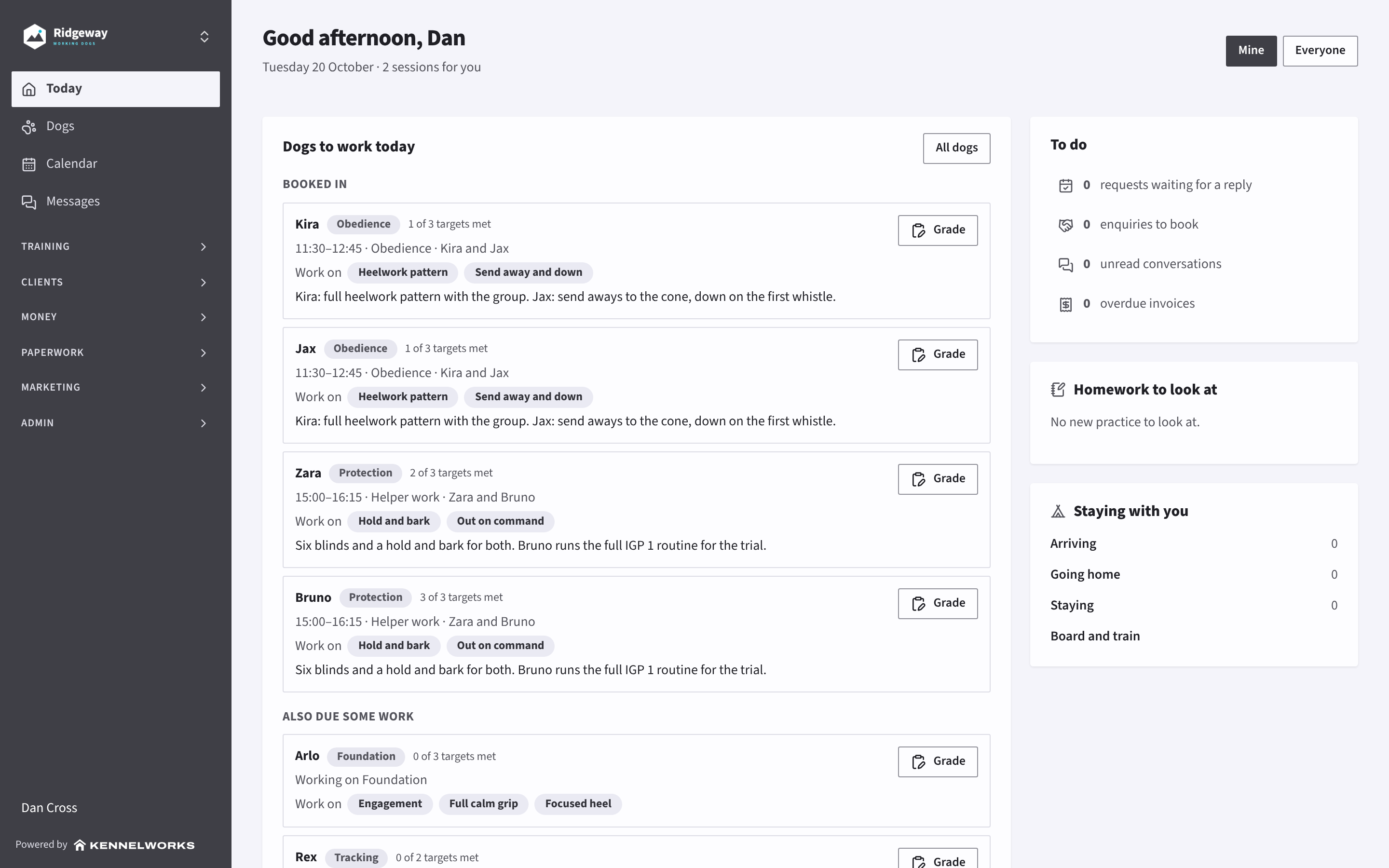Click the invoice icon for overdue invoices
This screenshot has width=1389, height=868.
click(1065, 304)
